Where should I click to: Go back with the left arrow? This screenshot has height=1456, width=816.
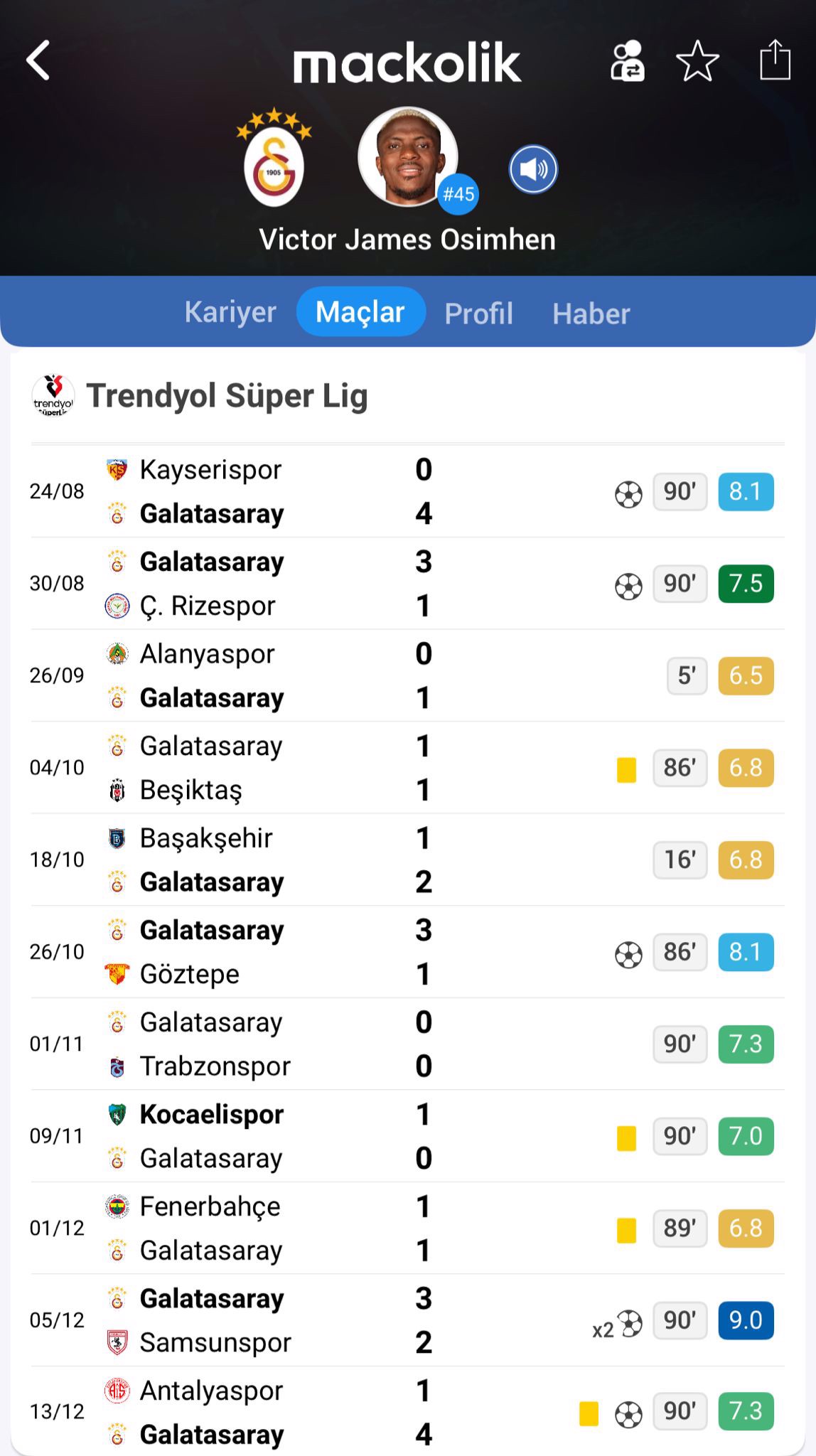coord(38,60)
